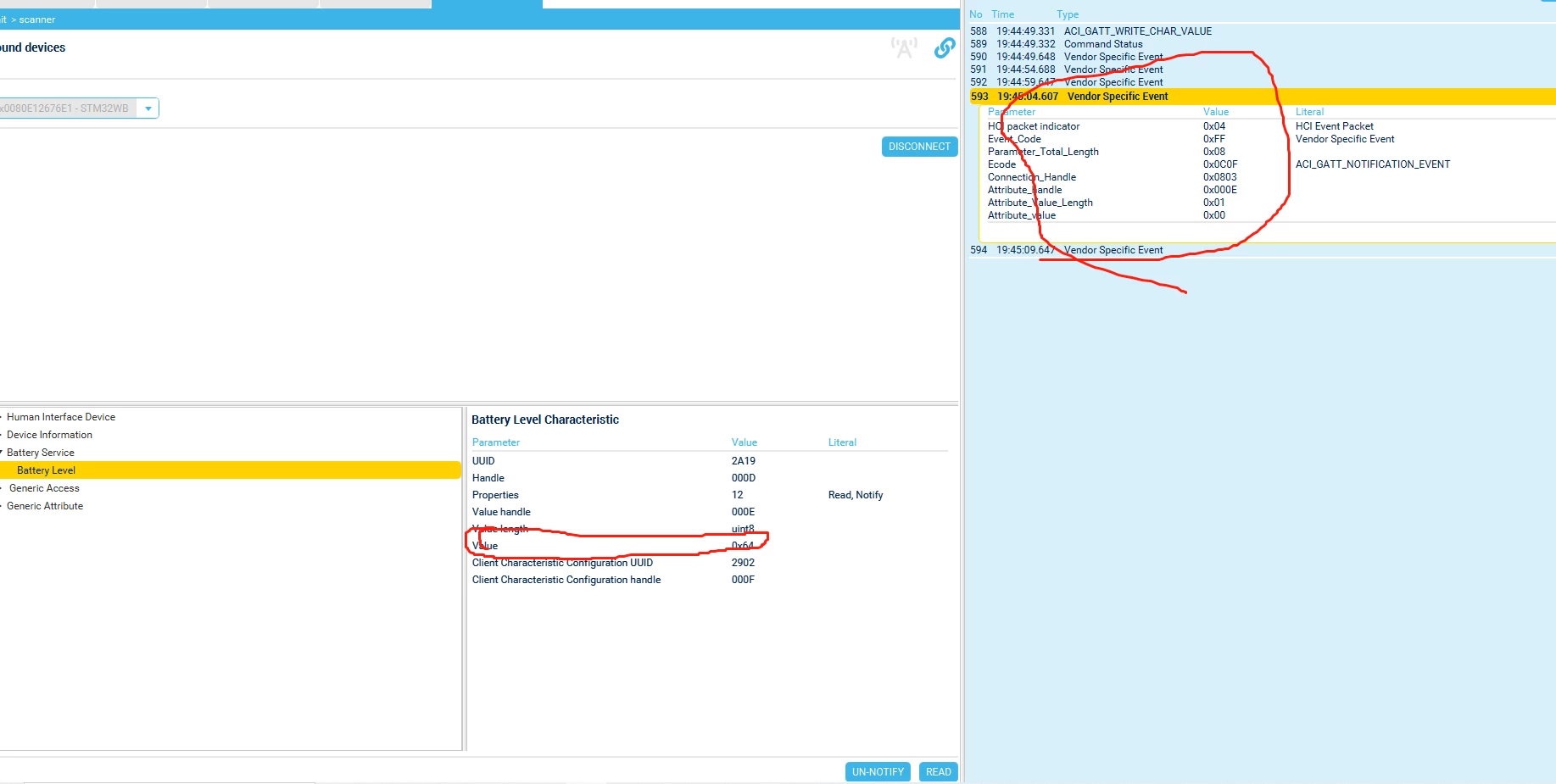The height and width of the screenshot is (784, 1556).
Task: Click the Battery Level Characteristic heading
Action: point(545,420)
